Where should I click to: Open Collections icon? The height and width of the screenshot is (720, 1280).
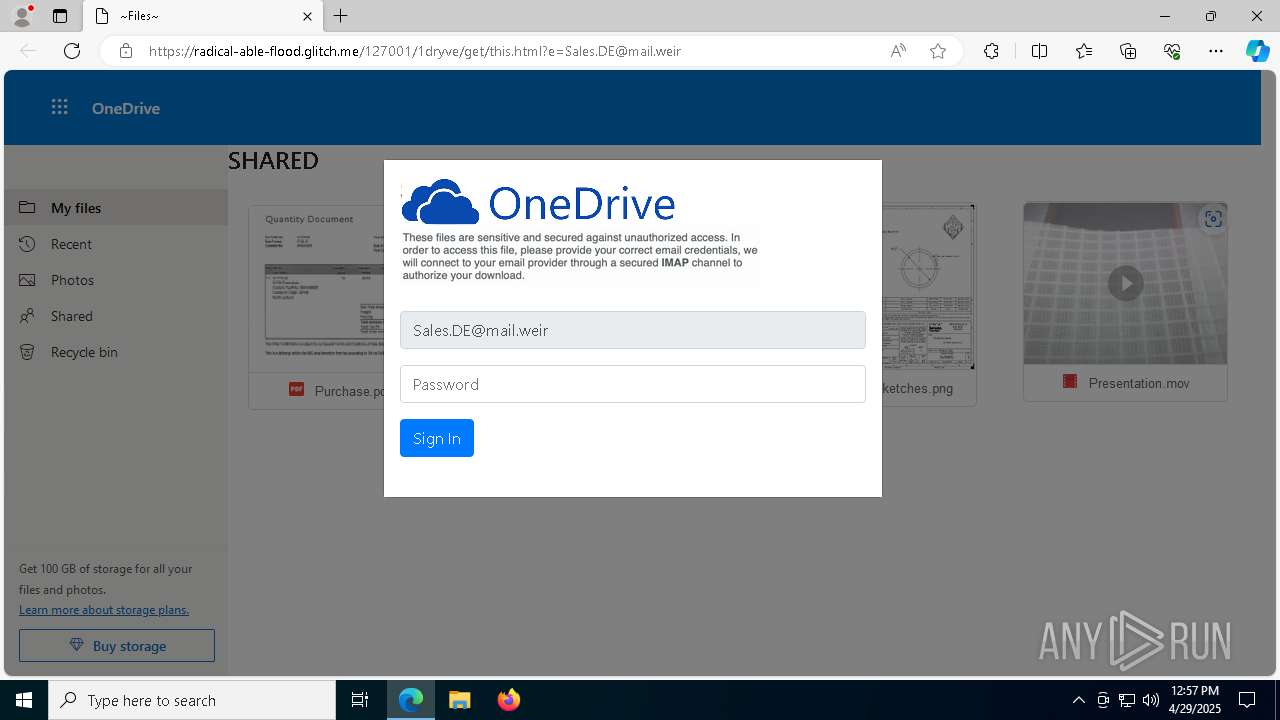click(x=1128, y=51)
